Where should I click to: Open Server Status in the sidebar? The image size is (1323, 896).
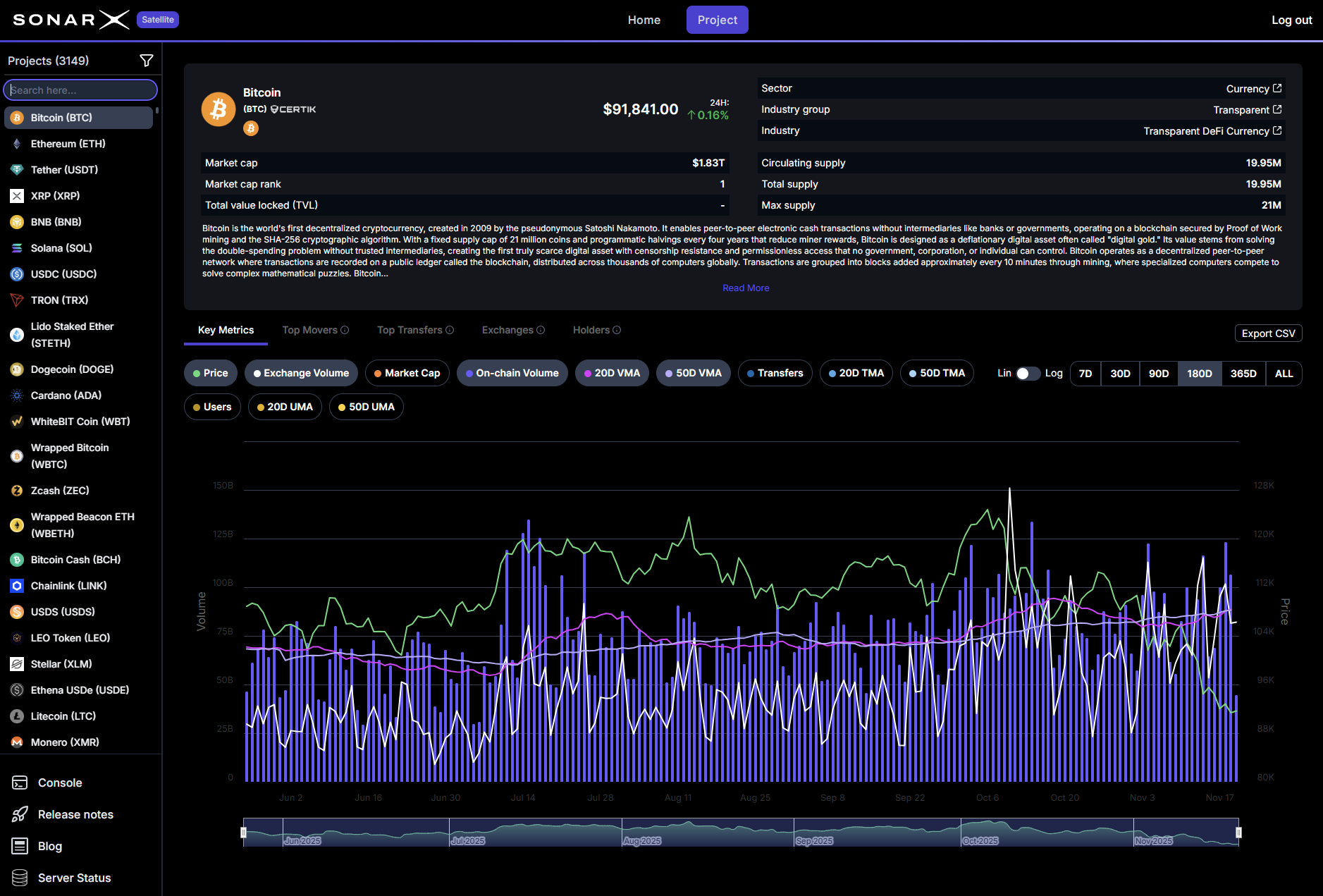(74, 878)
